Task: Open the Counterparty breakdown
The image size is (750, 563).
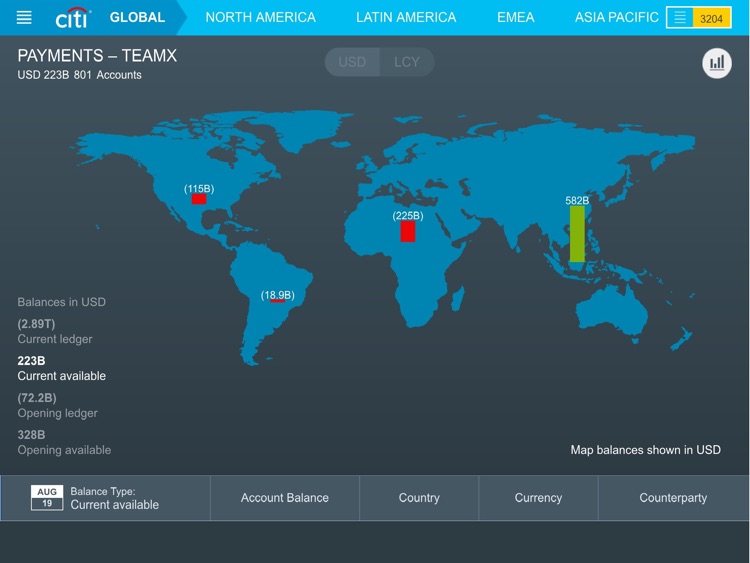Action: [673, 498]
